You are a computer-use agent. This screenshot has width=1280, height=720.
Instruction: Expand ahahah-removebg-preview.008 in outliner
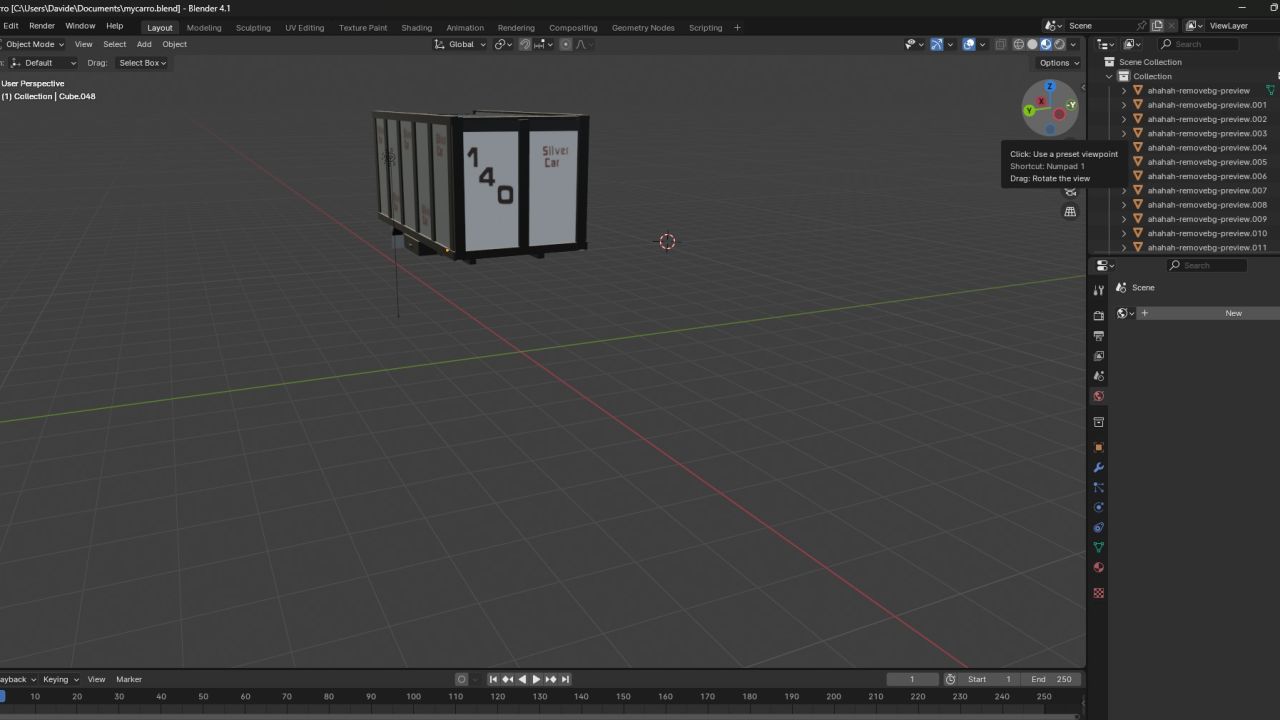(1124, 205)
